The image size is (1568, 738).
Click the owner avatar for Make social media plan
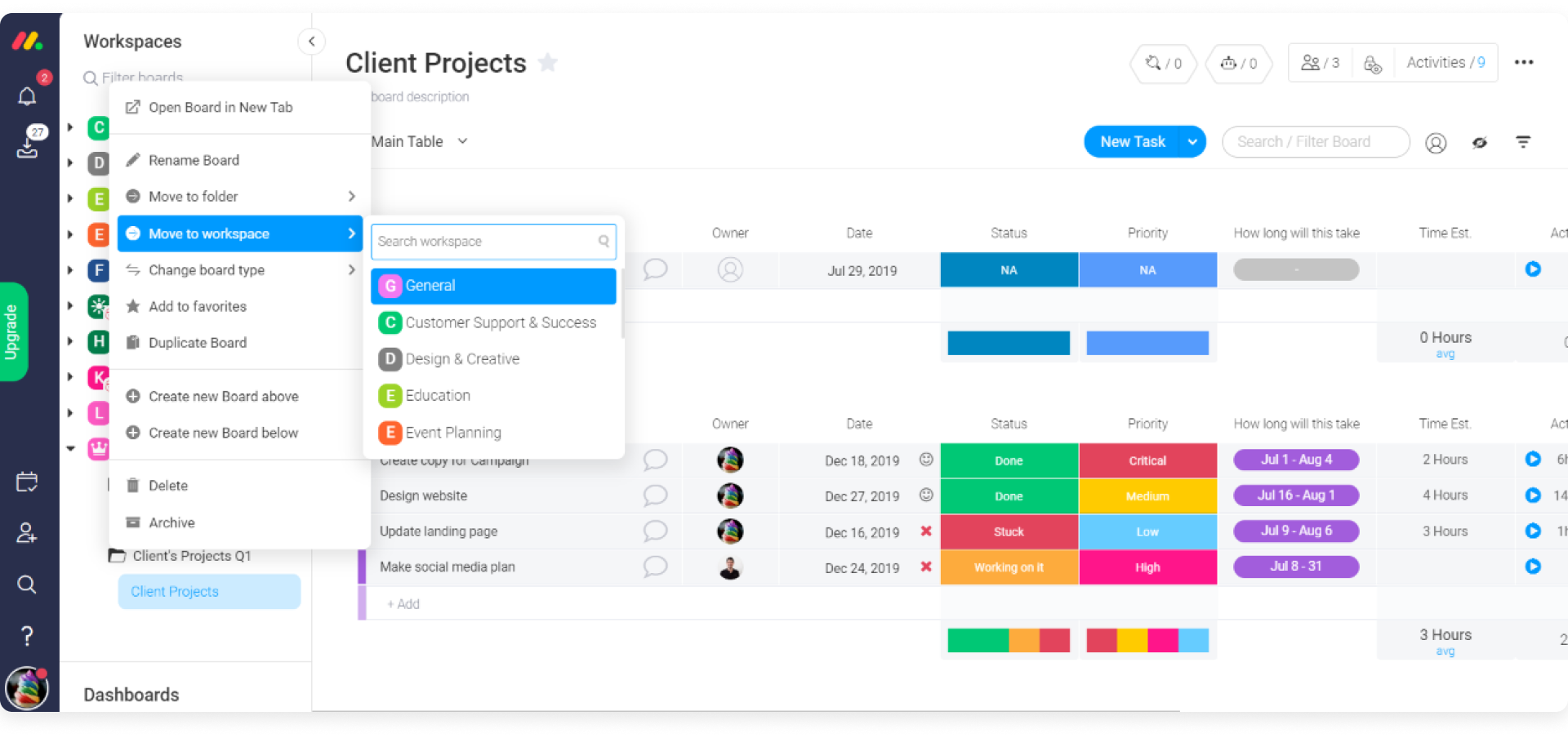click(x=730, y=567)
